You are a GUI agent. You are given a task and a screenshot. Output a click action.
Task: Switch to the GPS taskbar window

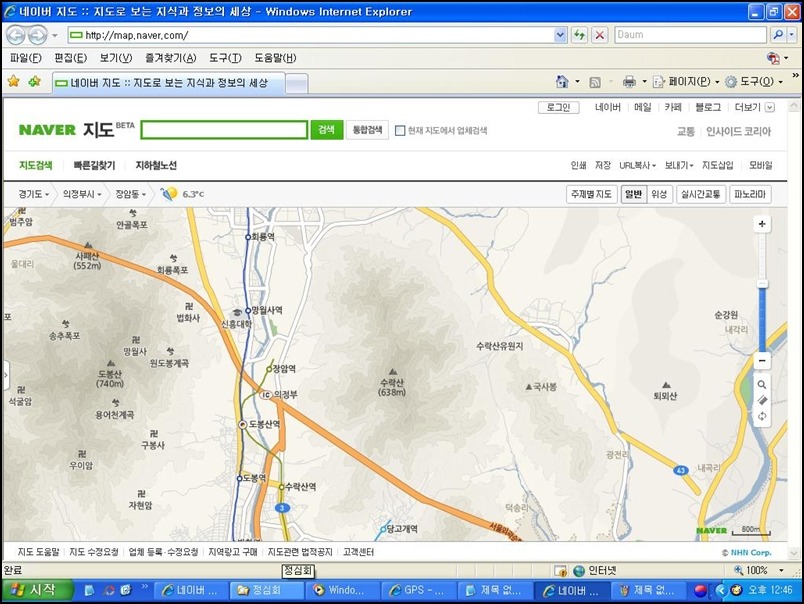point(417,590)
